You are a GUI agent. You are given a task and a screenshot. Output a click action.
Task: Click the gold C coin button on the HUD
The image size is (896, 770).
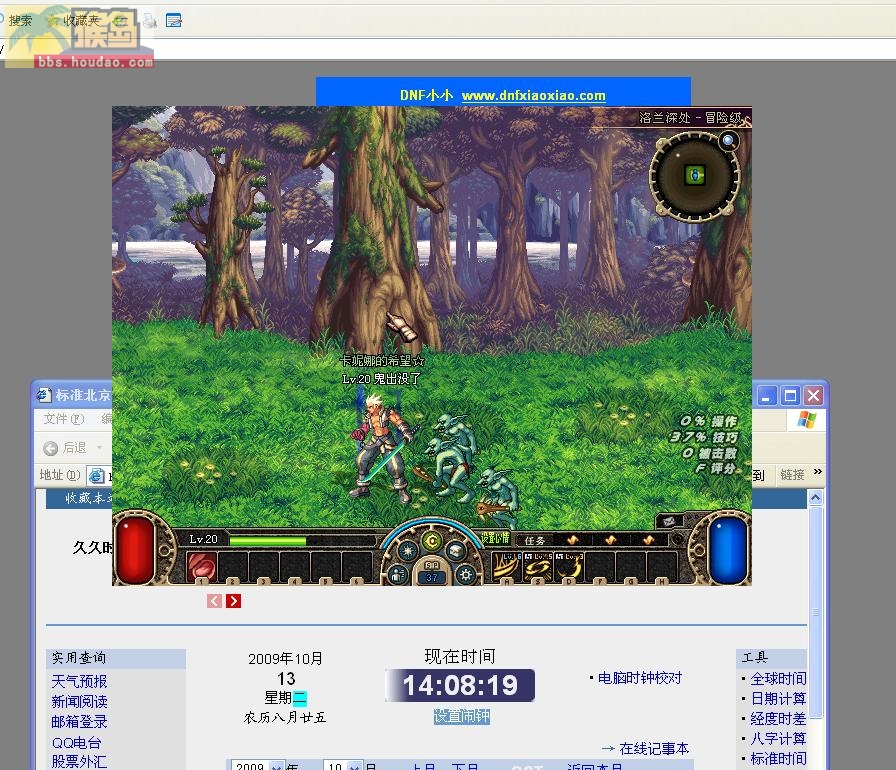coord(432,540)
